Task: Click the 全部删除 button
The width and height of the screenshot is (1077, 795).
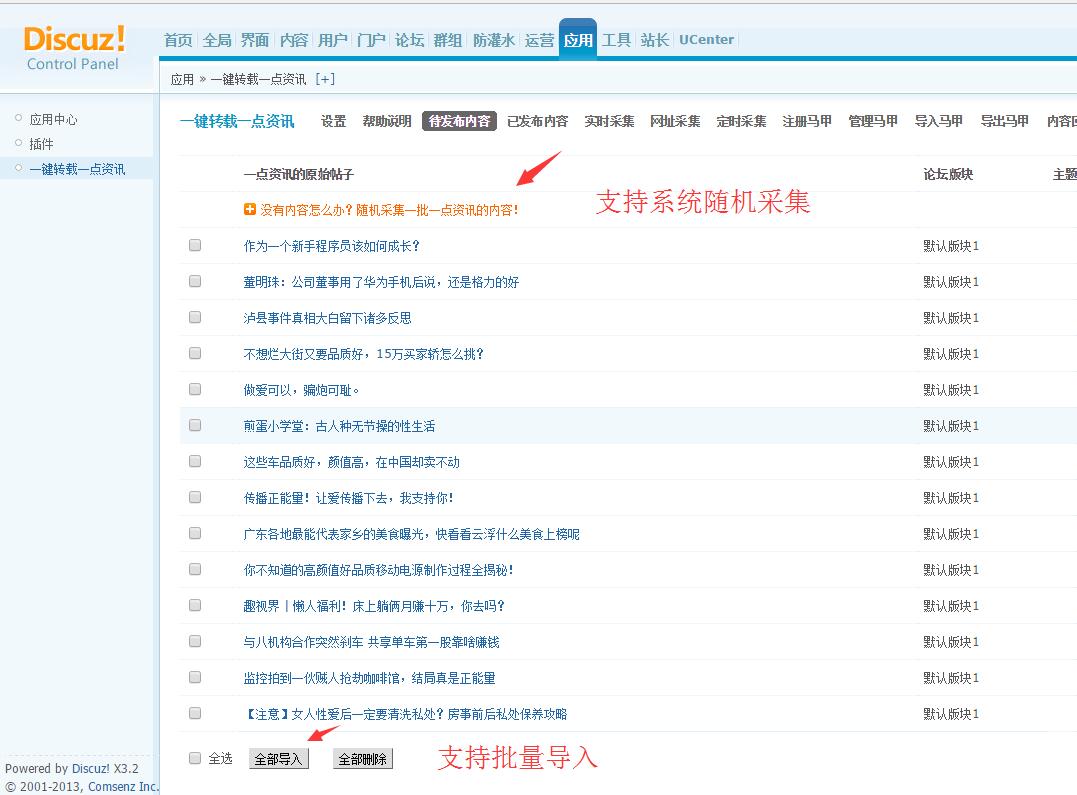Action: coord(363,759)
